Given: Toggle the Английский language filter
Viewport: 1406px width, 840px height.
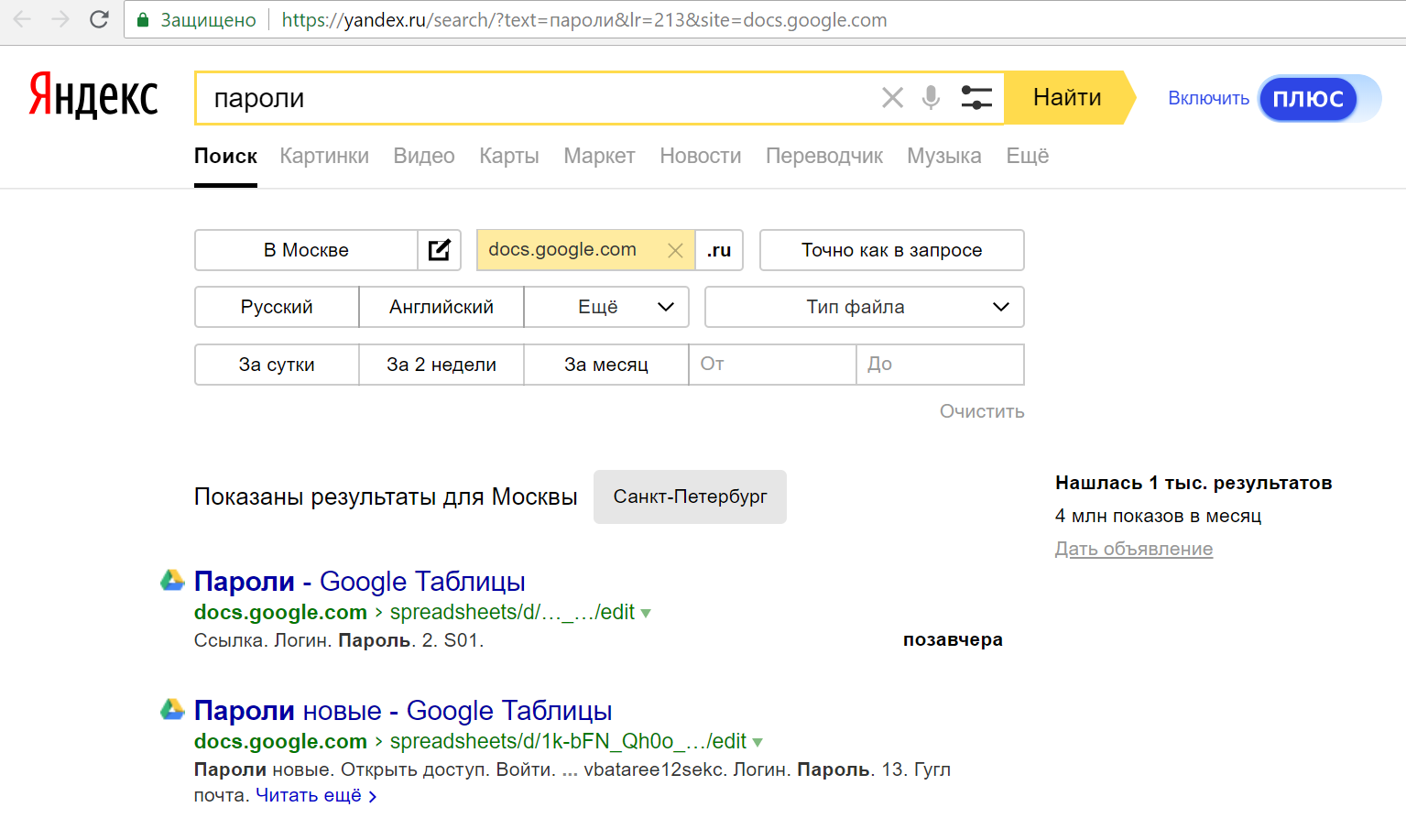Looking at the screenshot, I should coord(441,307).
